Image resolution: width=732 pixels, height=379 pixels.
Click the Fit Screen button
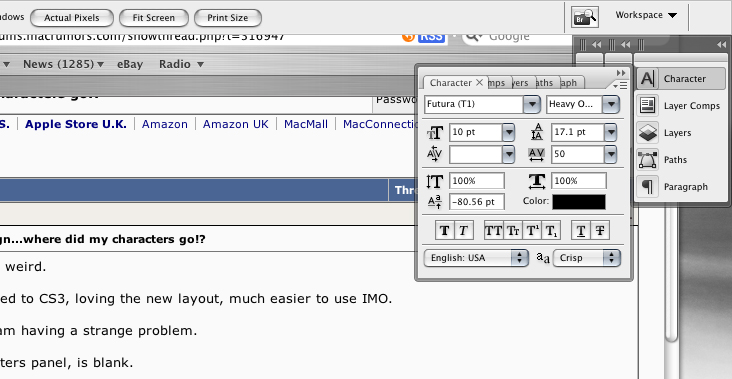pyautogui.click(x=154, y=18)
